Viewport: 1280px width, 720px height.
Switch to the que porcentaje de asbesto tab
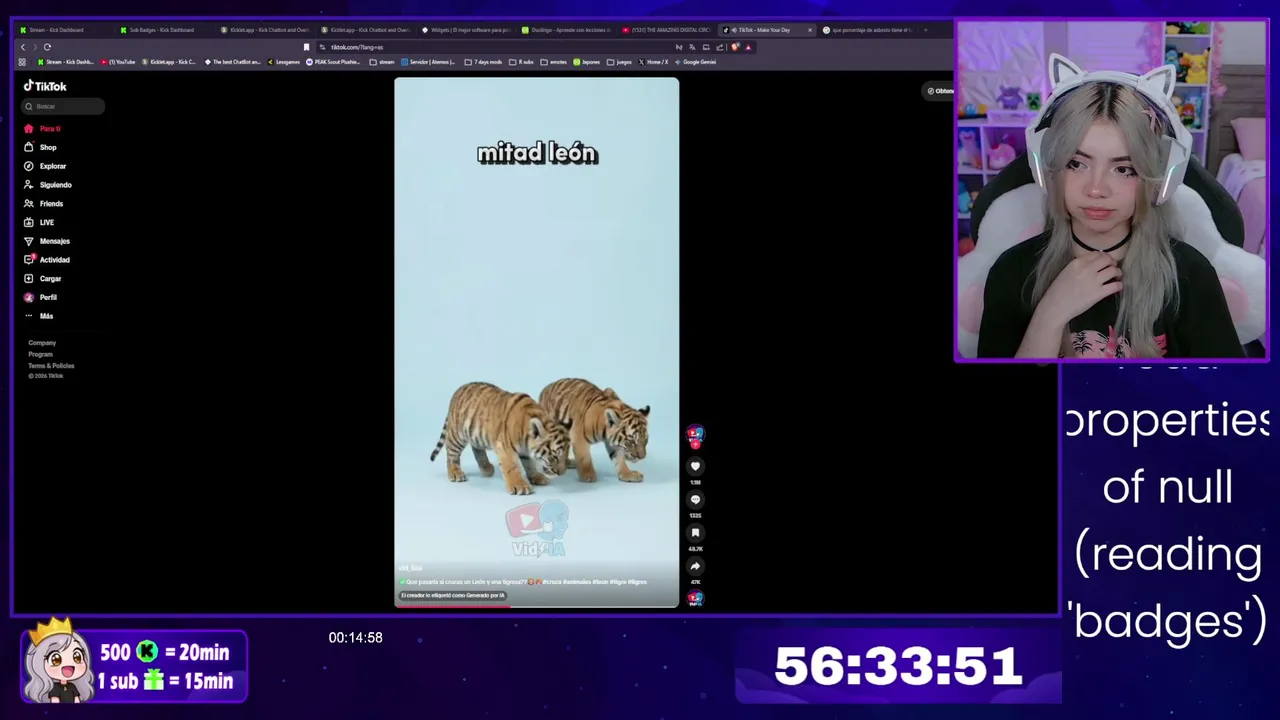pos(867,30)
